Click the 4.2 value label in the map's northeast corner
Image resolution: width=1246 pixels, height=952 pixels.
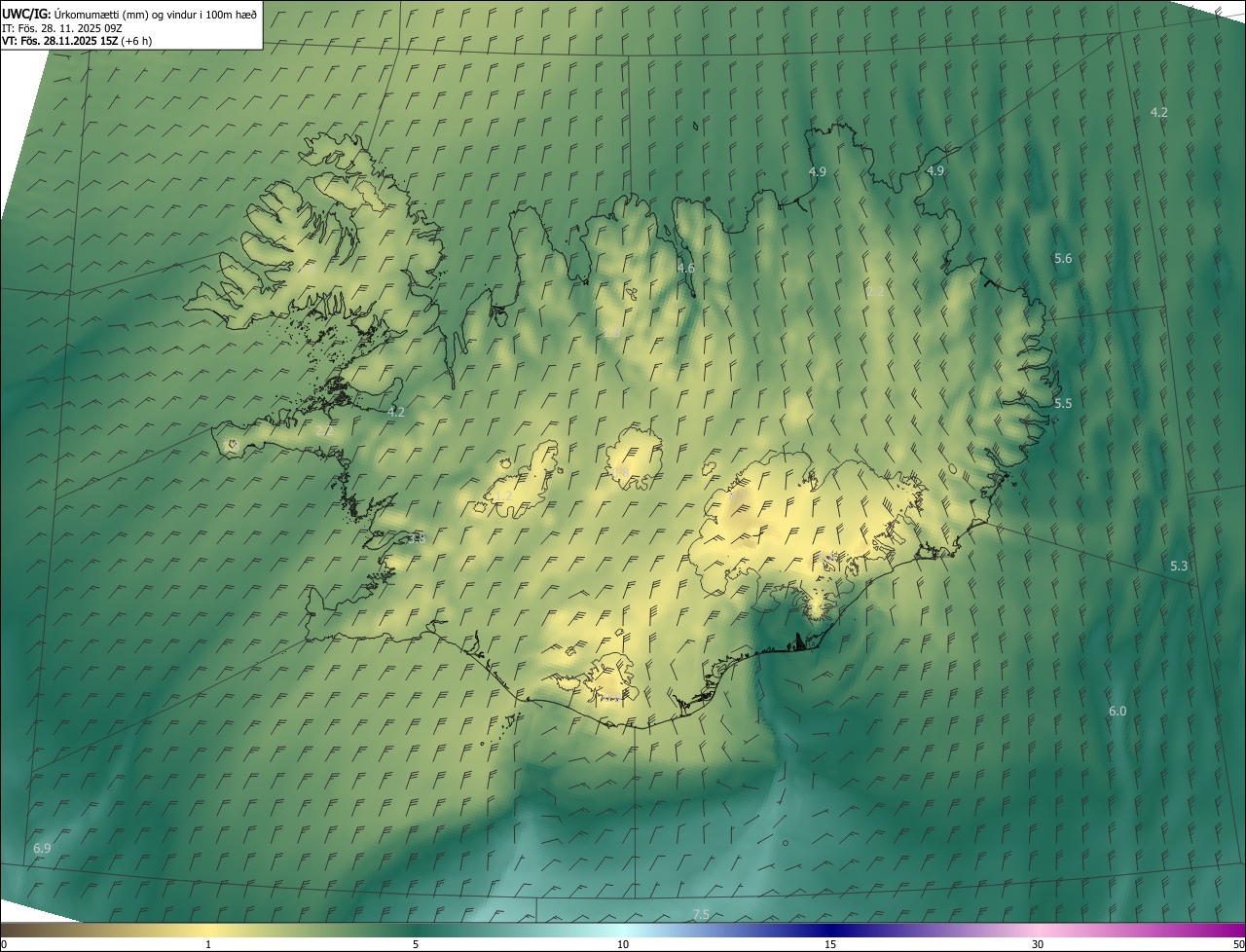pos(1158,112)
